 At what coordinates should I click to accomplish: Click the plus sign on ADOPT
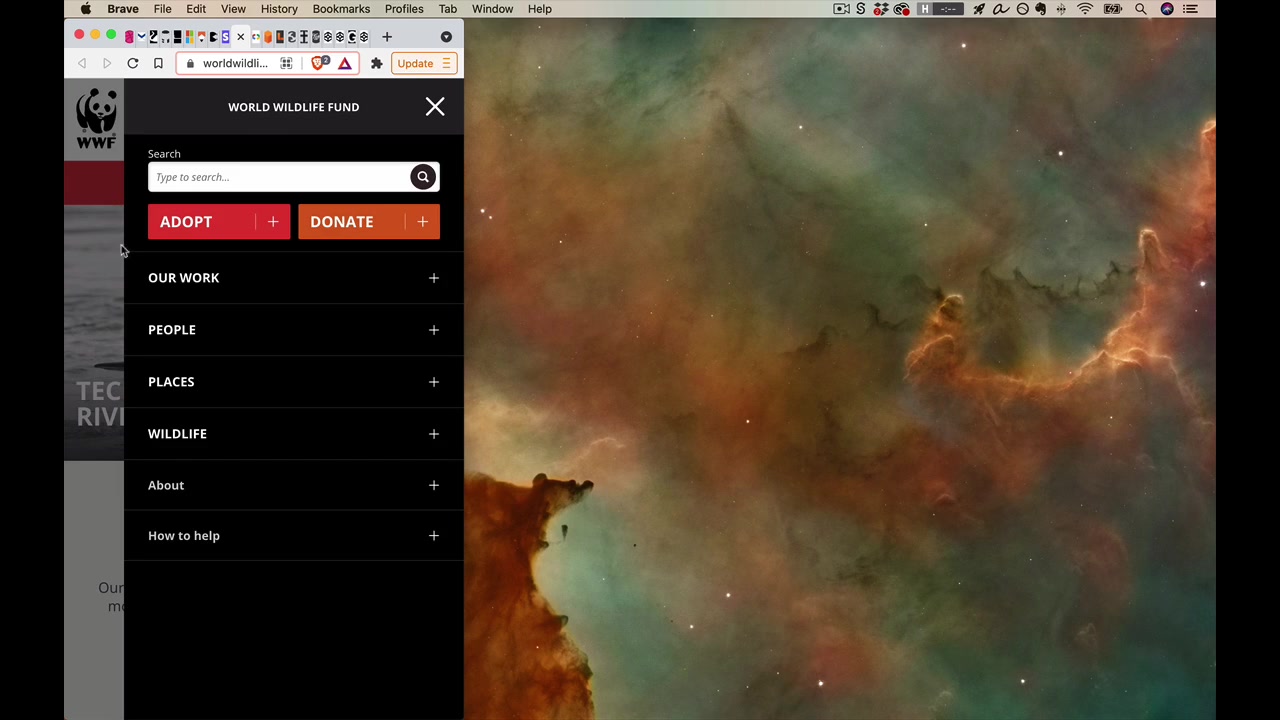click(x=273, y=222)
